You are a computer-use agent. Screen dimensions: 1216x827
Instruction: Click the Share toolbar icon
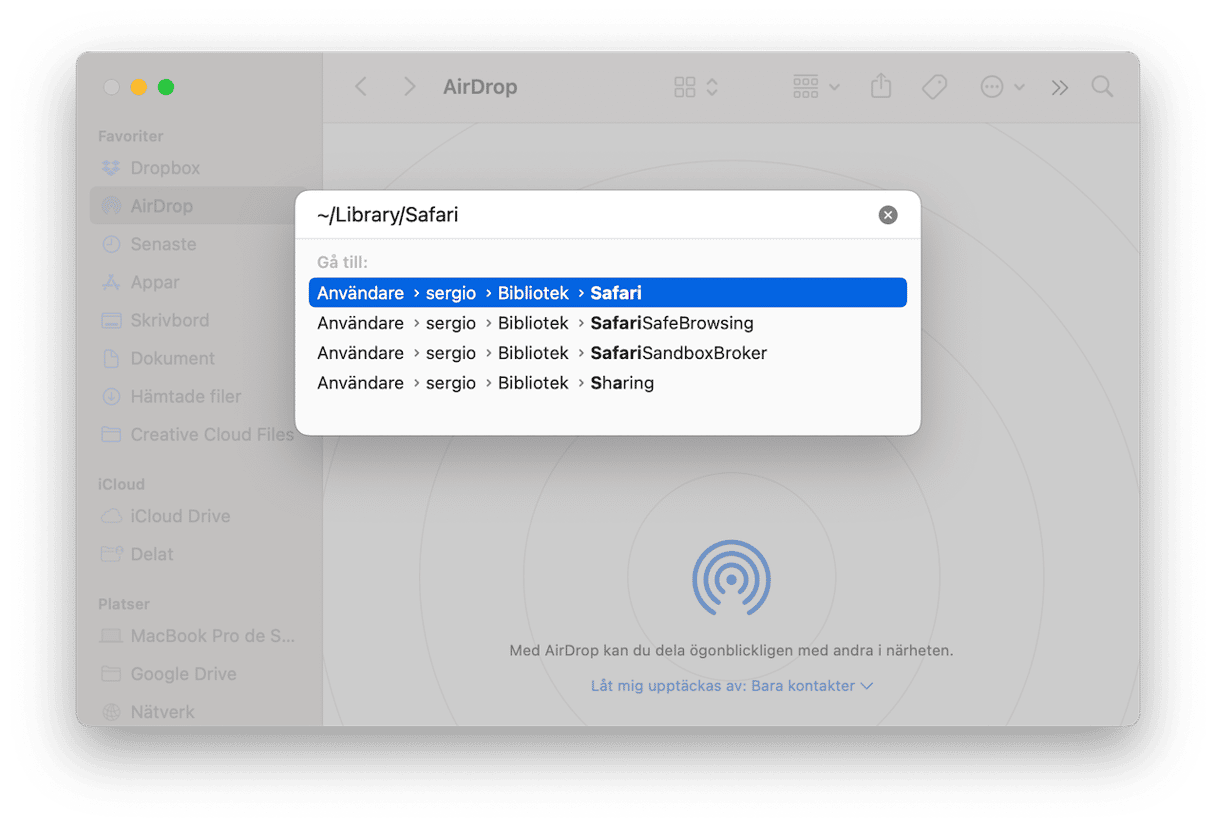[x=880, y=86]
